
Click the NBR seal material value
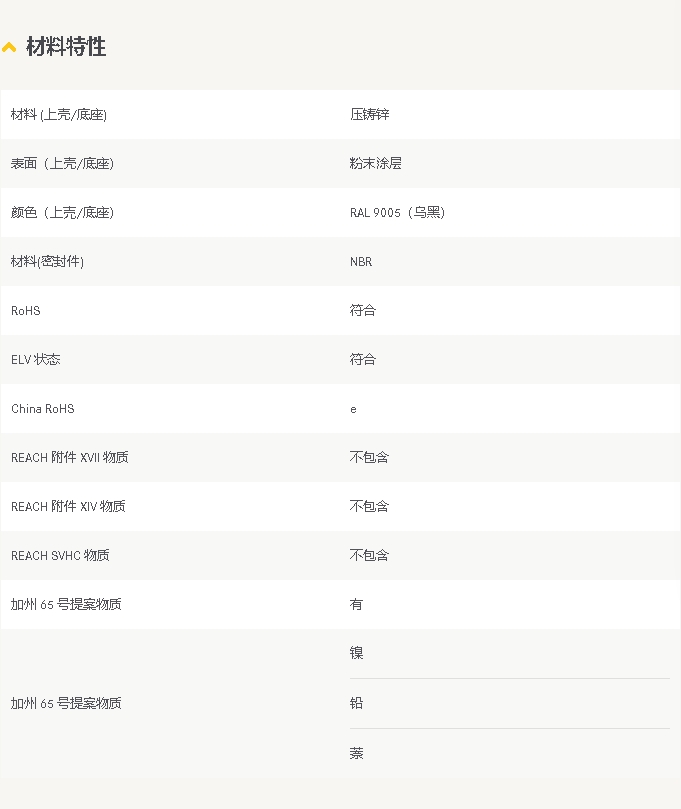point(361,262)
